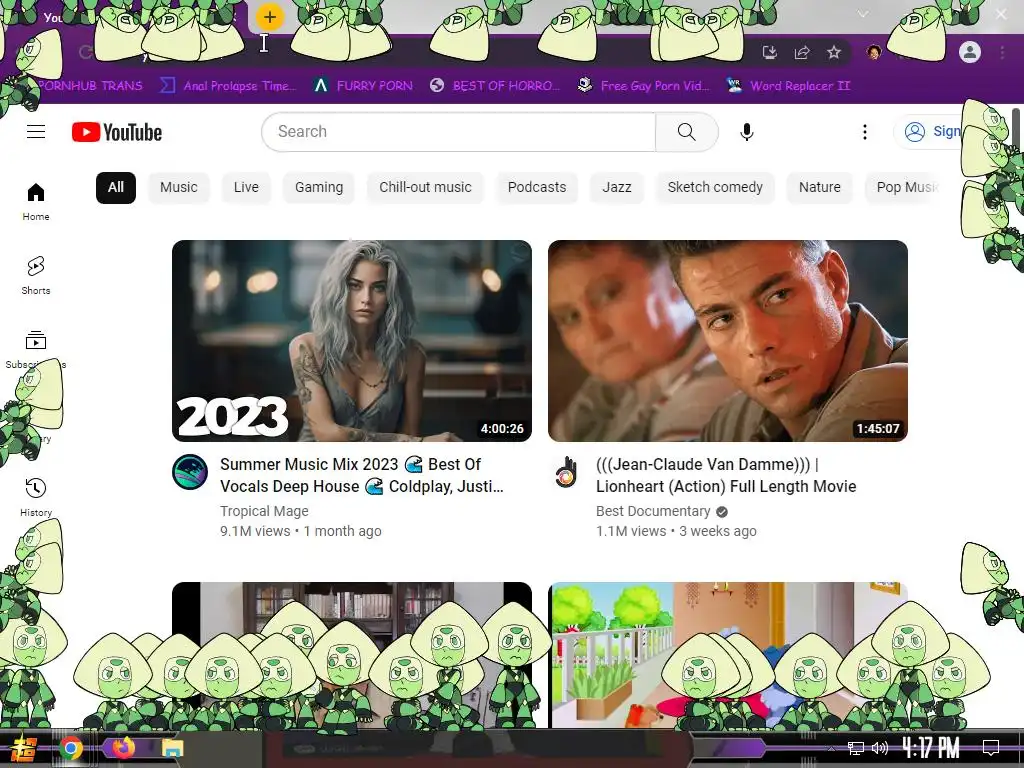Click the YouTube logo
Viewport: 1024px width, 768px height.
(117, 132)
